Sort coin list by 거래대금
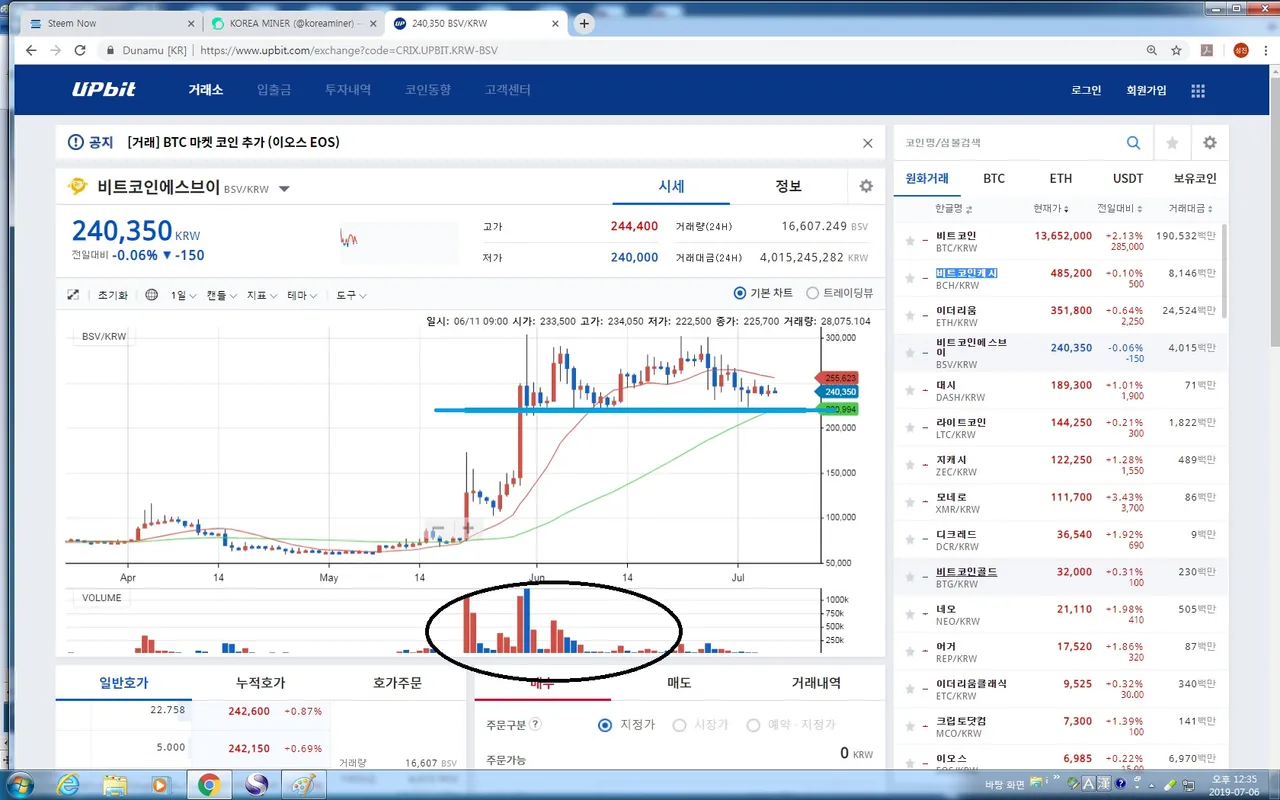Screen dimensions: 1280x800 1191,209
